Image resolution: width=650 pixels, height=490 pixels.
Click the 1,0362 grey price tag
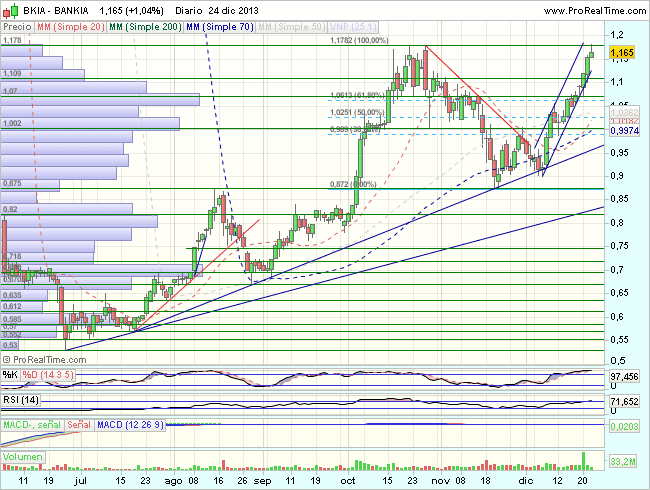[624, 112]
